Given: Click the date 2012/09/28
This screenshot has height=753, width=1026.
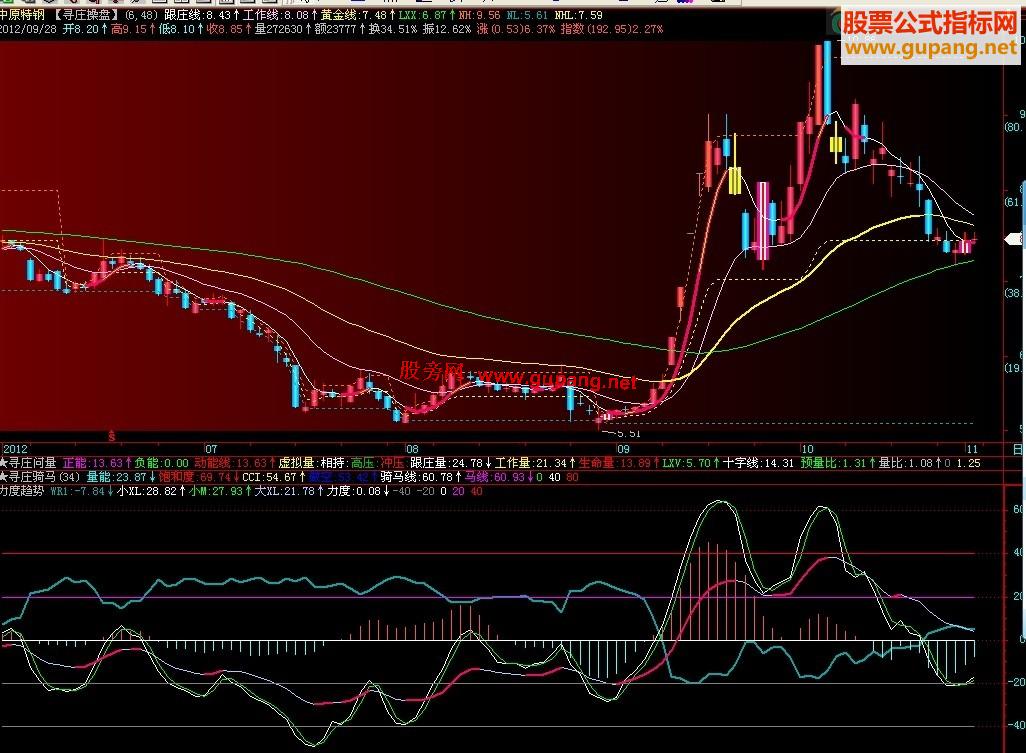Looking at the screenshot, I should pos(28,29).
